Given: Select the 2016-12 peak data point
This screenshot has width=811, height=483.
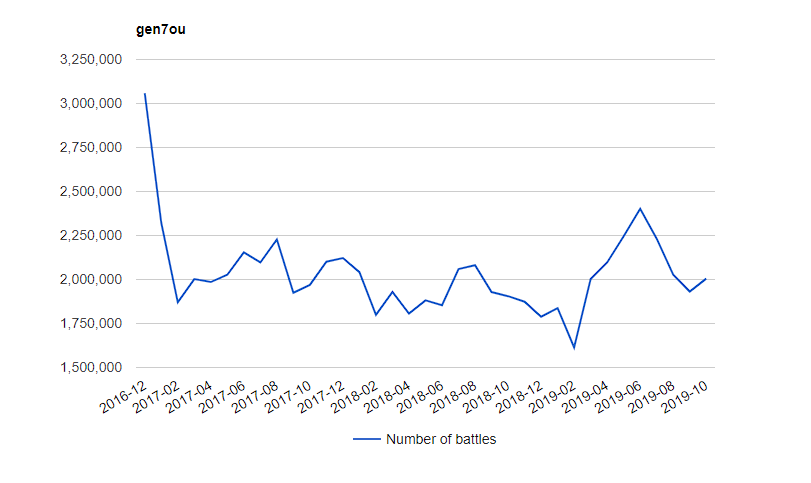Looking at the screenshot, I should click(x=145, y=94).
